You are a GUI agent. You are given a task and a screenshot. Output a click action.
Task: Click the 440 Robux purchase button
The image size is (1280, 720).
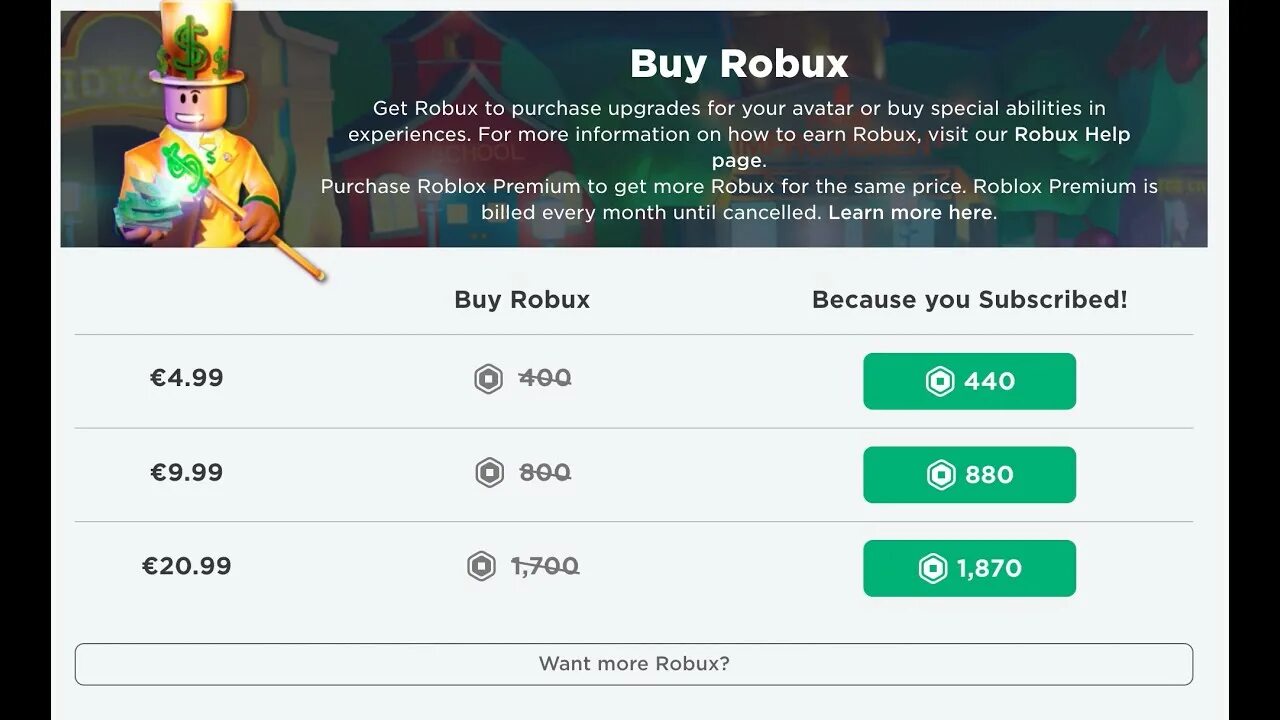click(969, 381)
